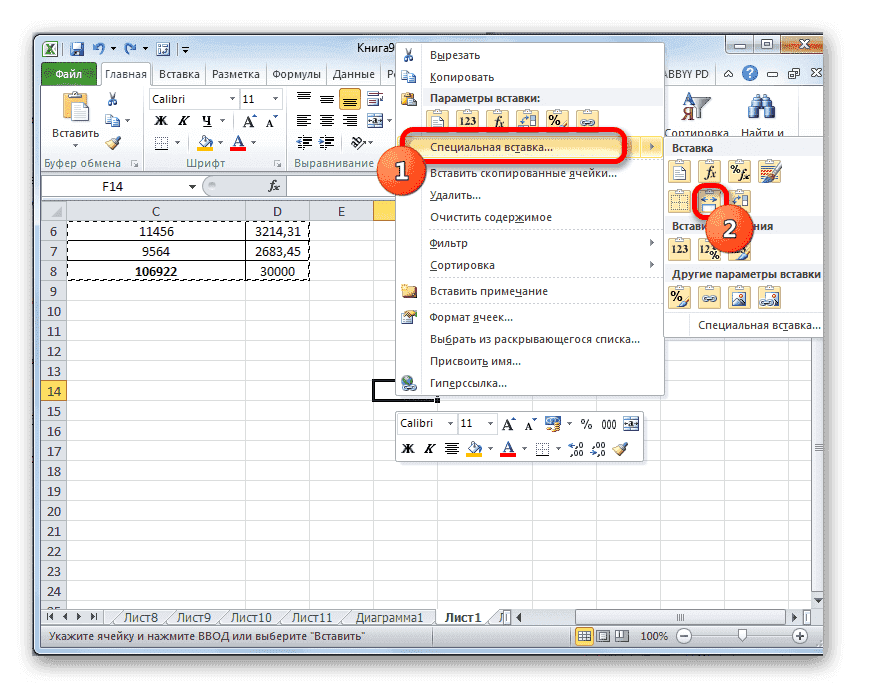This screenshot has height=688, width=869.
Task: Select Формат ячеек in the context menu
Action: coord(470,317)
